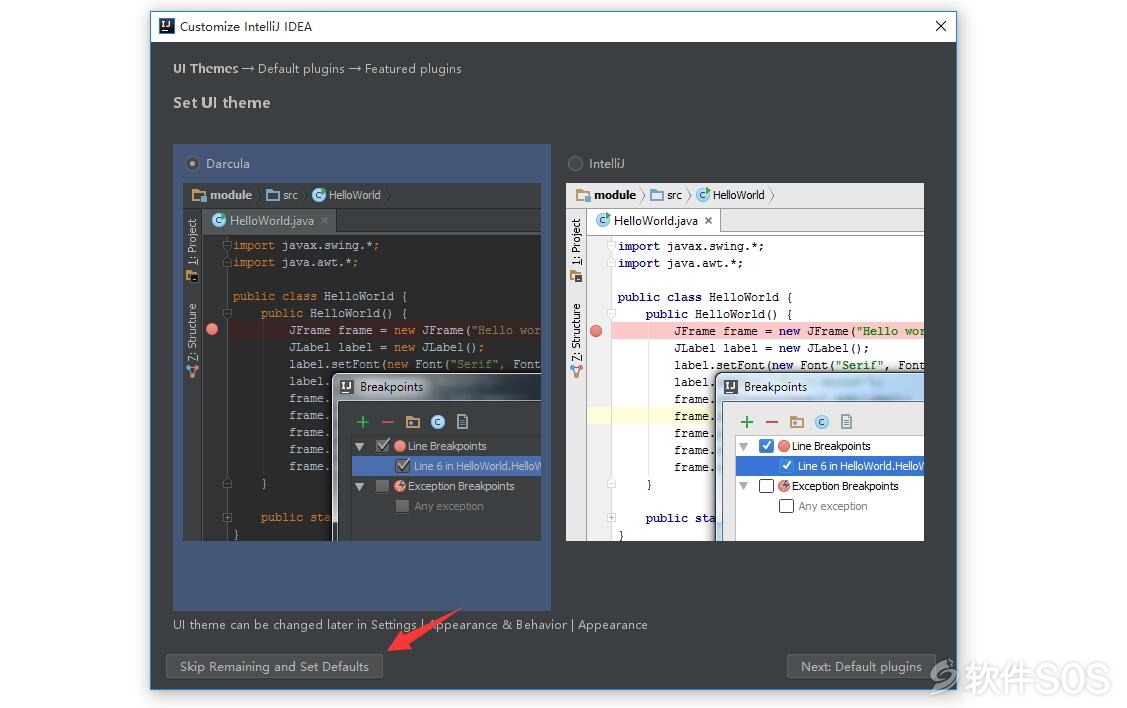Select HelloWorld.java tab in Darcula preview
Viewport: 1127px width, 708px height.
271,221
